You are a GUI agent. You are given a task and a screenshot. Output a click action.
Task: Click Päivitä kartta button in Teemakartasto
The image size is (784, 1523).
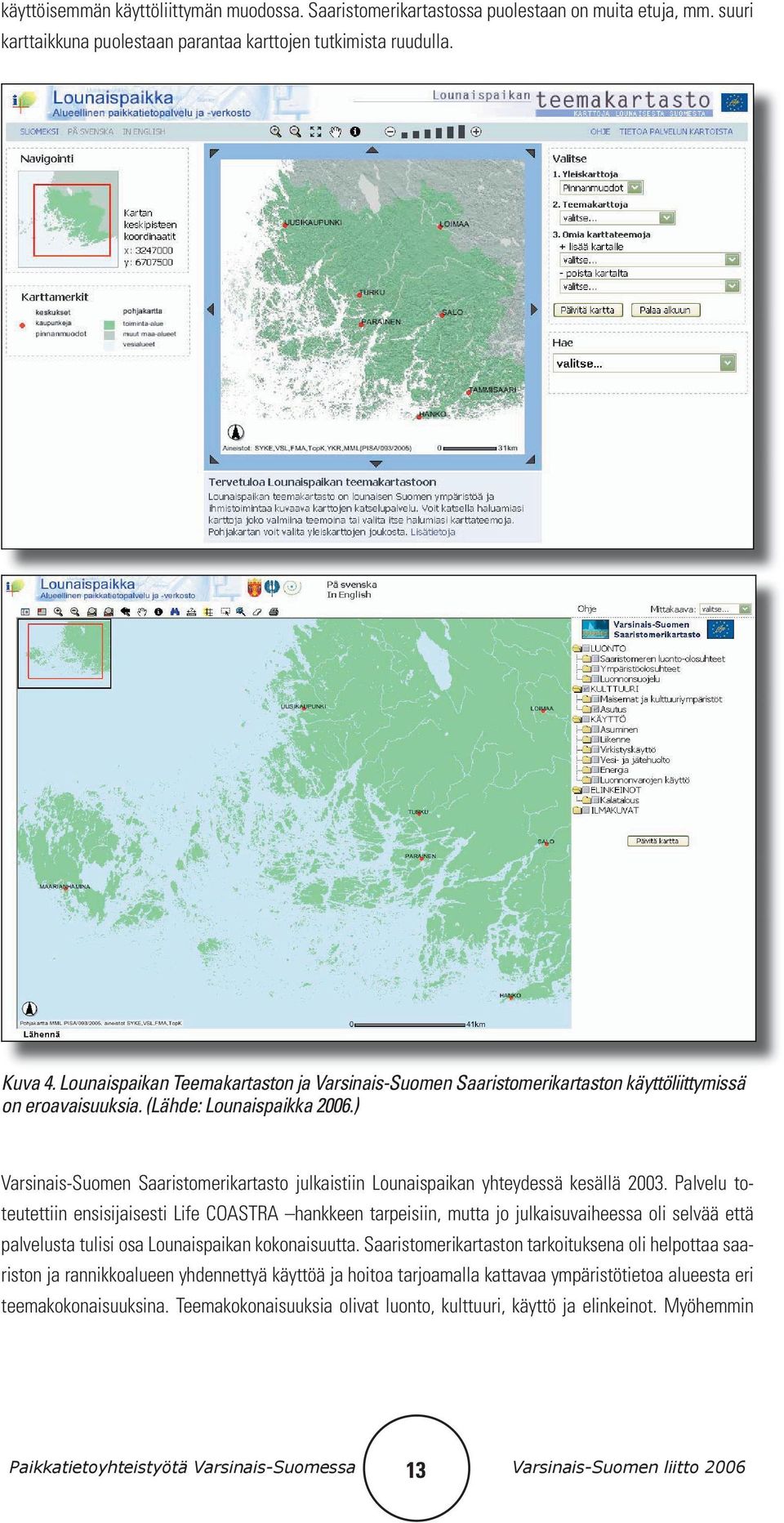click(588, 310)
